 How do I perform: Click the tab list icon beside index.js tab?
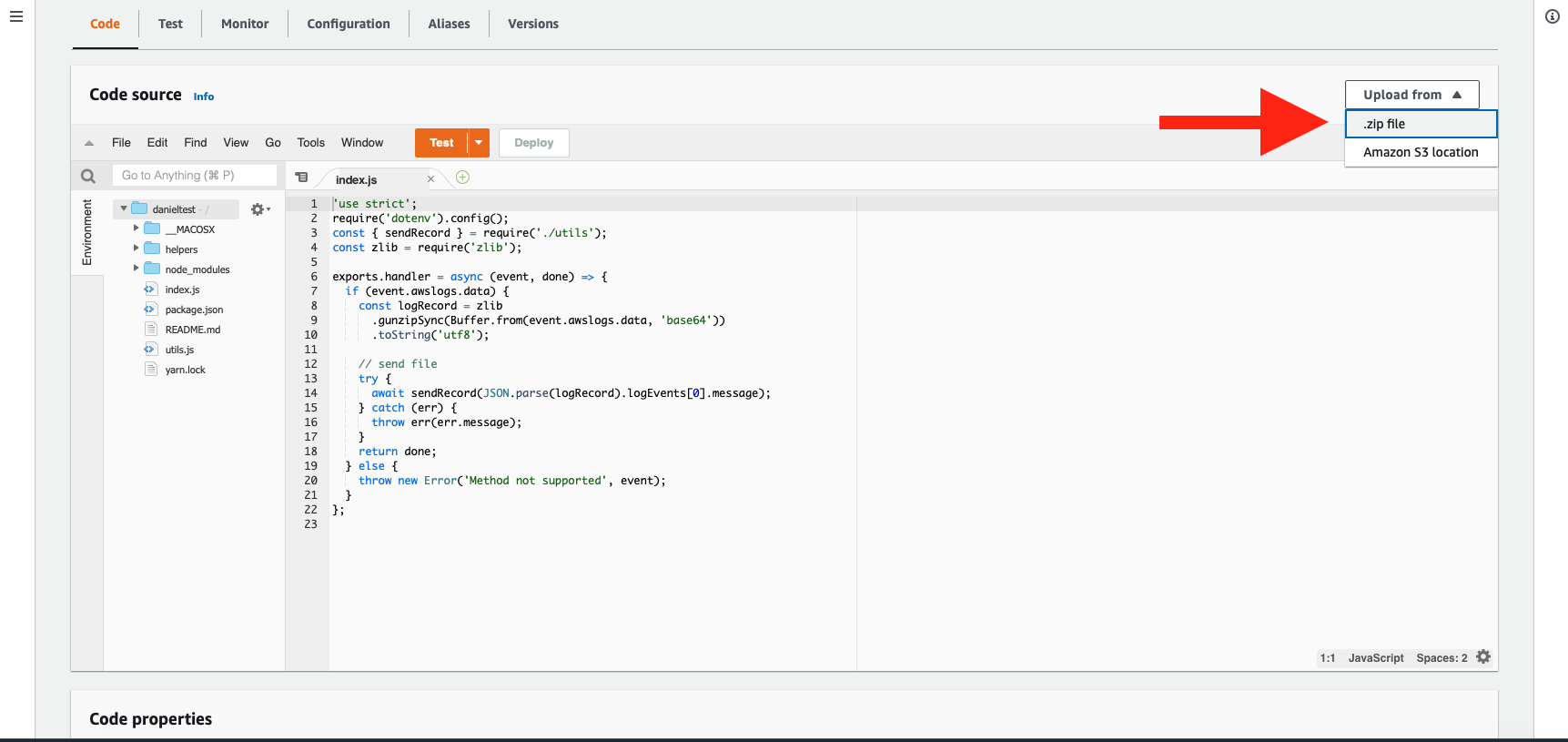click(301, 178)
